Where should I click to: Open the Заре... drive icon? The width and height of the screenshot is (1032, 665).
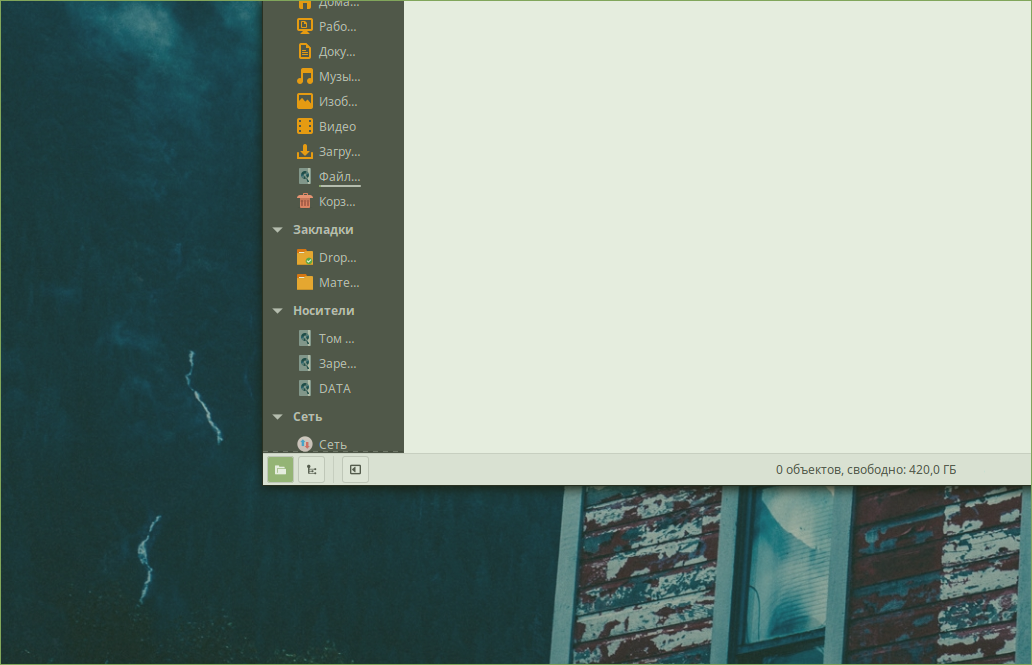pyautogui.click(x=305, y=363)
